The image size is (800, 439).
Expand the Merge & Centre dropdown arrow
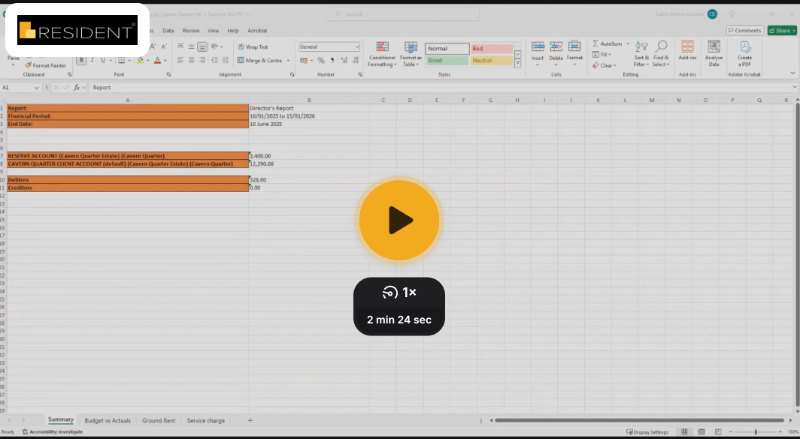[x=289, y=61]
